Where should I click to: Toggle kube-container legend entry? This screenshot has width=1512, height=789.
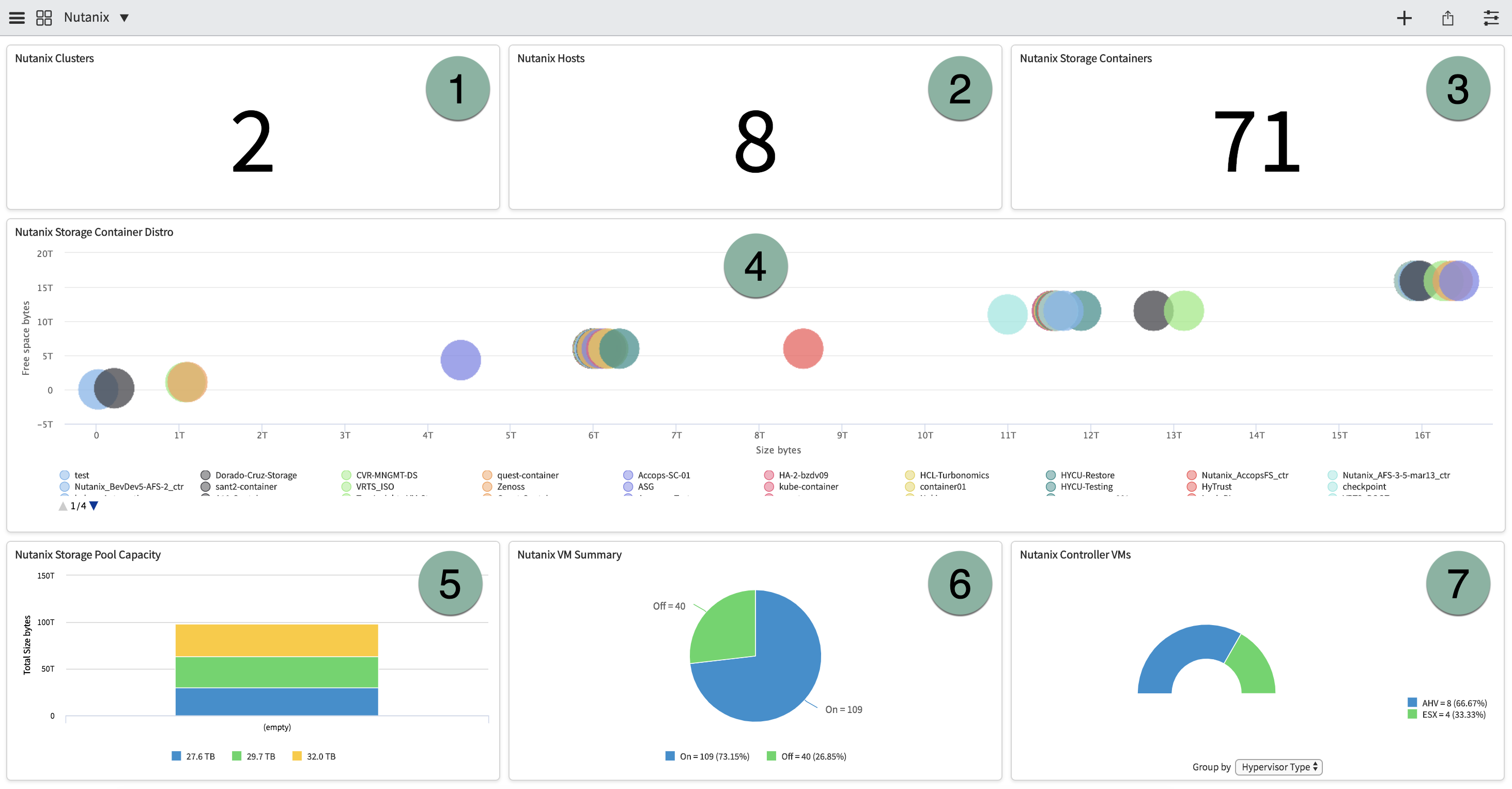click(801, 487)
